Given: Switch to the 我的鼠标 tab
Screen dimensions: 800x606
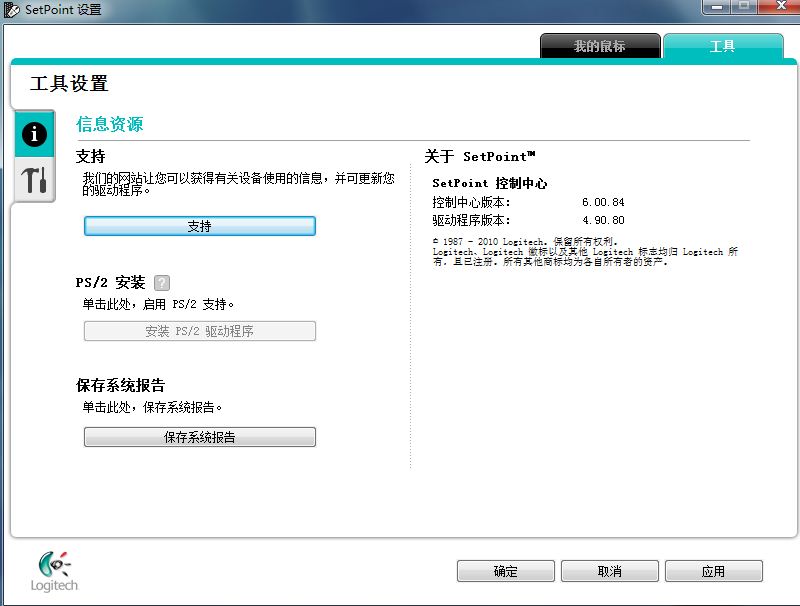Looking at the screenshot, I should click(x=600, y=46).
